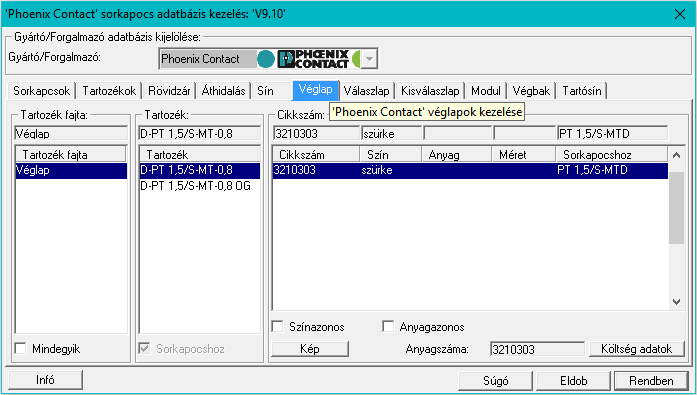The width and height of the screenshot is (697, 395).
Task: Click the Eldob button
Action: coord(573,381)
